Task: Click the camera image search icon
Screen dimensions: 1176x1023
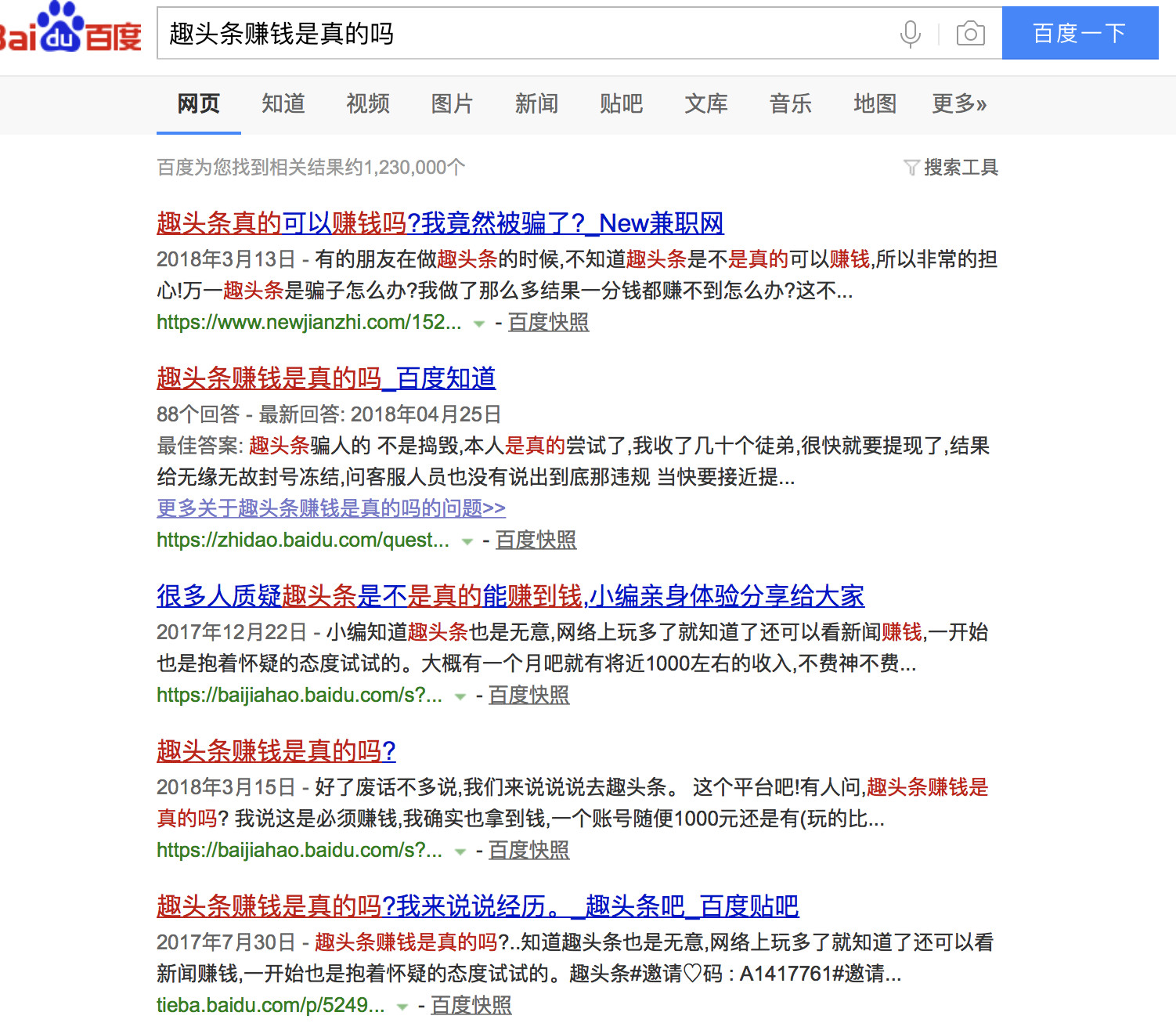Action: [971, 34]
